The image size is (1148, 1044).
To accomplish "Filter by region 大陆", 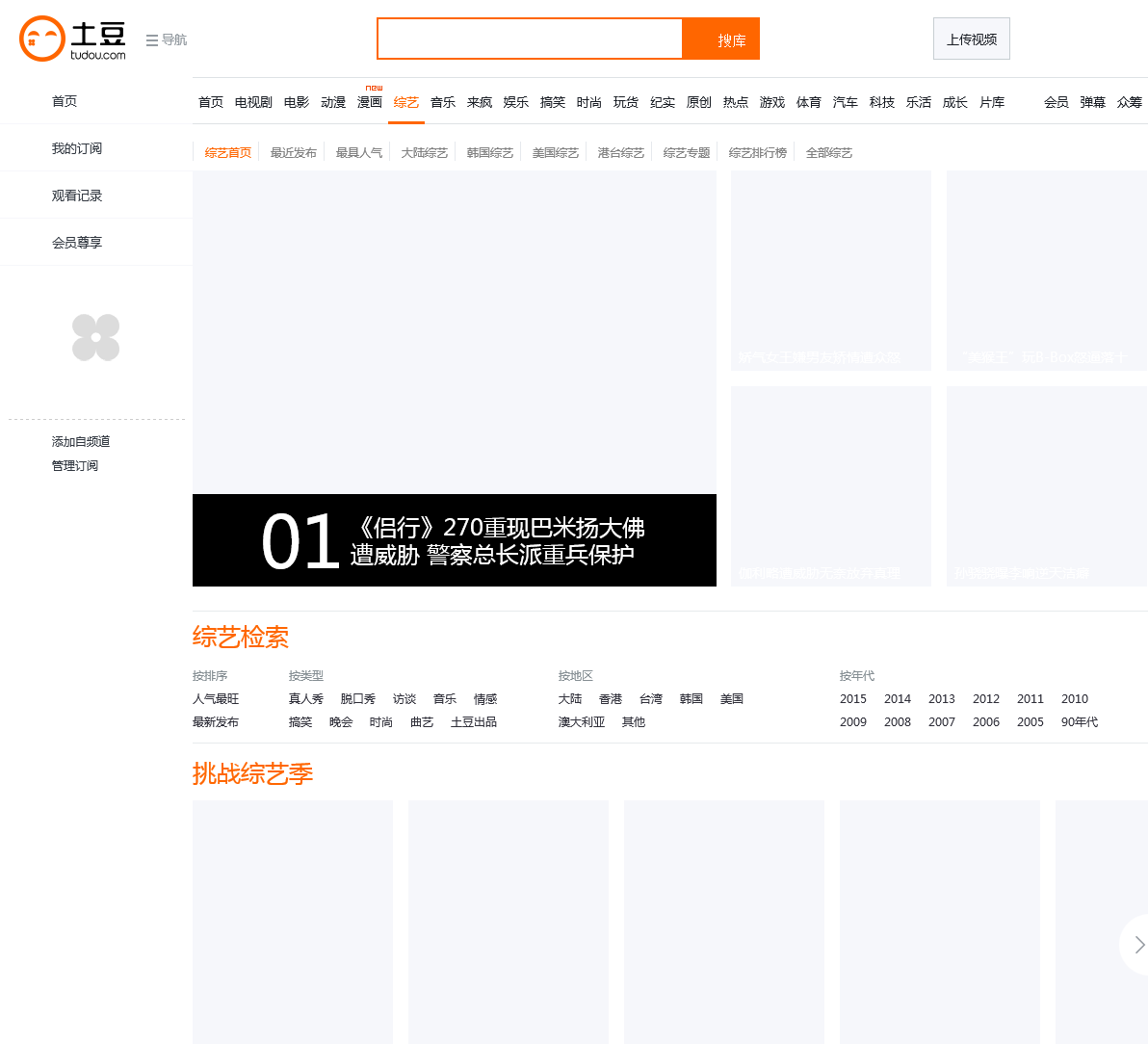I will click(x=570, y=699).
